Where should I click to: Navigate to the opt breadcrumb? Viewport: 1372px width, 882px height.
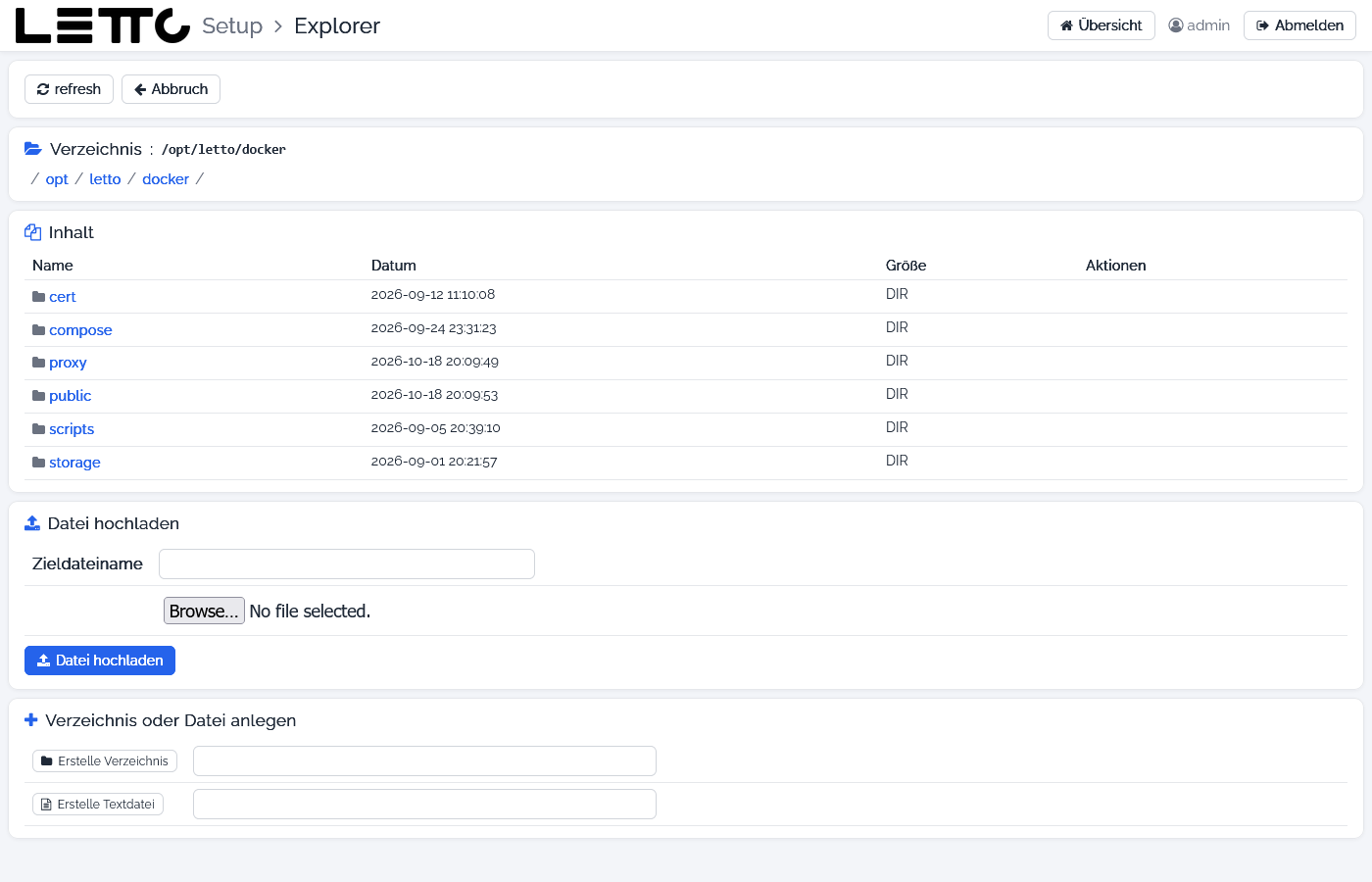pos(57,179)
